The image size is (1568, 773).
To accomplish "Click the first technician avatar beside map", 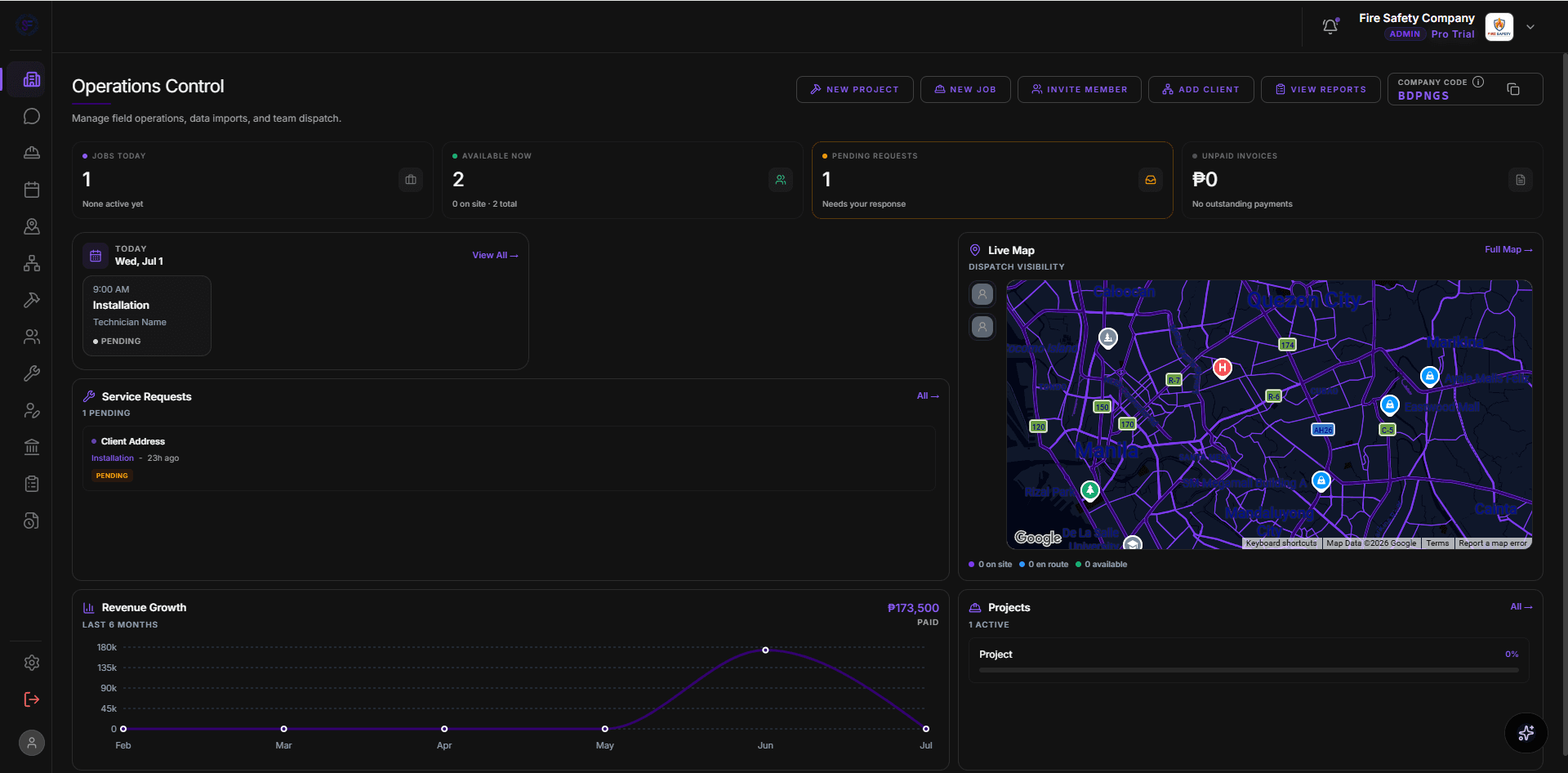I will click(982, 293).
